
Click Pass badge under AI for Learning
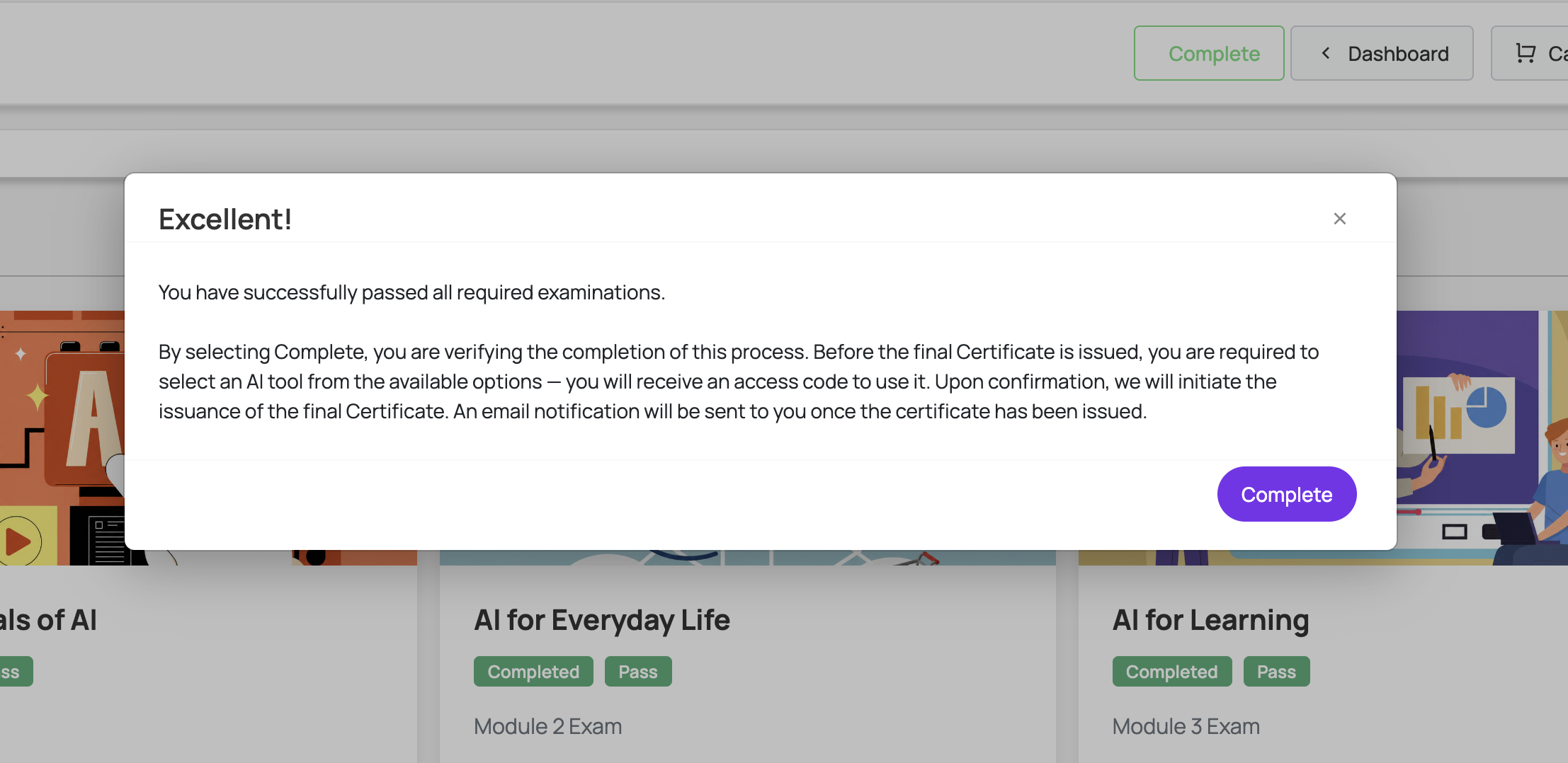coord(1276,672)
